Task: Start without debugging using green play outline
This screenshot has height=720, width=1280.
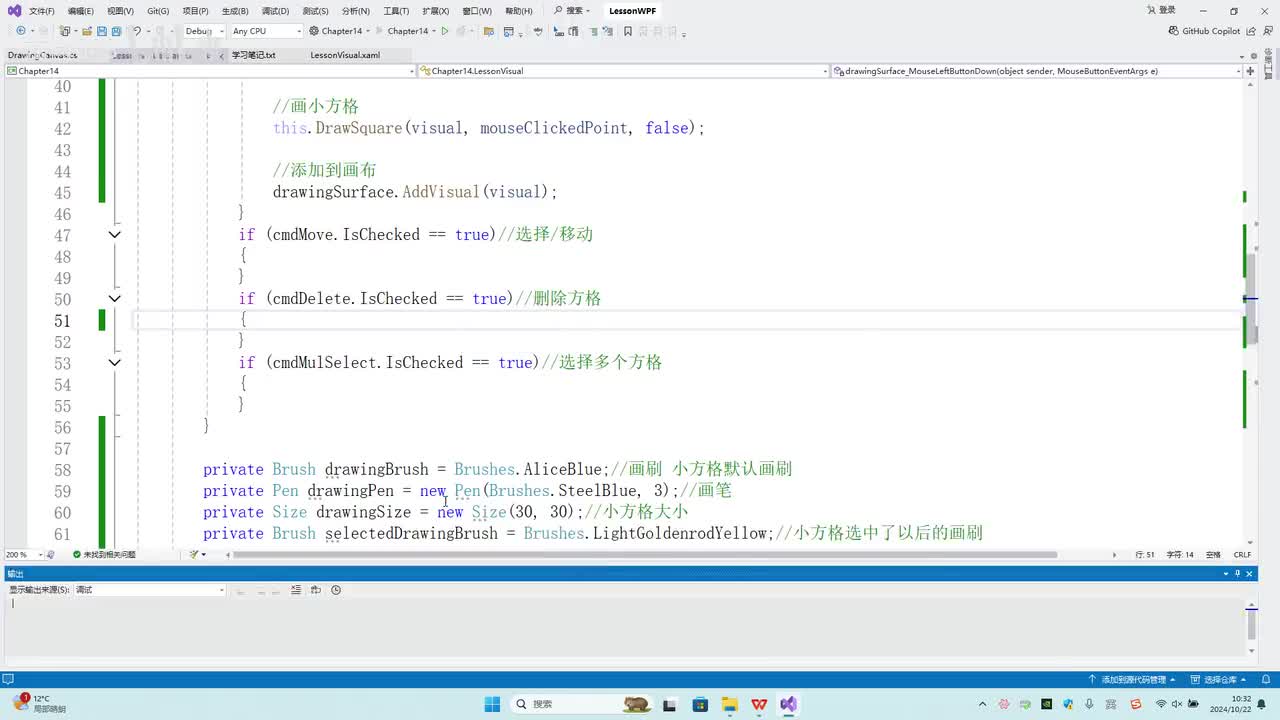Action: coord(445,31)
